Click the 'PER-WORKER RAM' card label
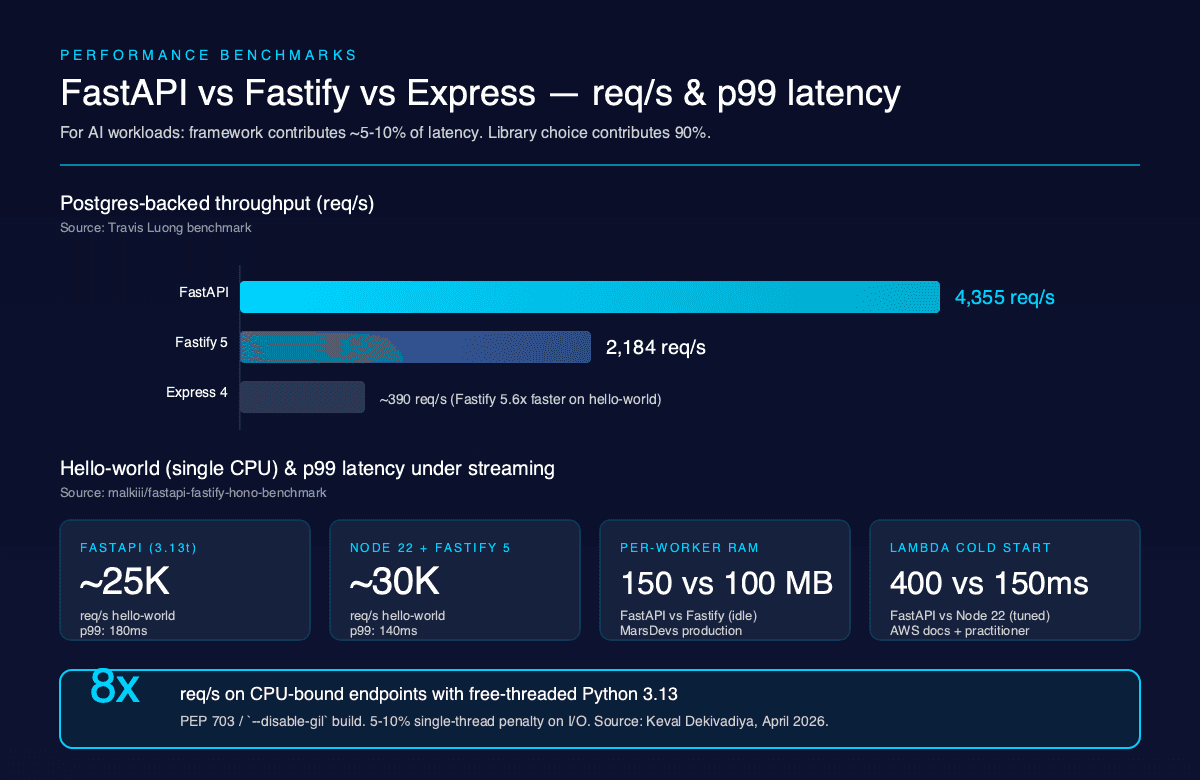This screenshot has height=780, width=1200. pos(689,548)
